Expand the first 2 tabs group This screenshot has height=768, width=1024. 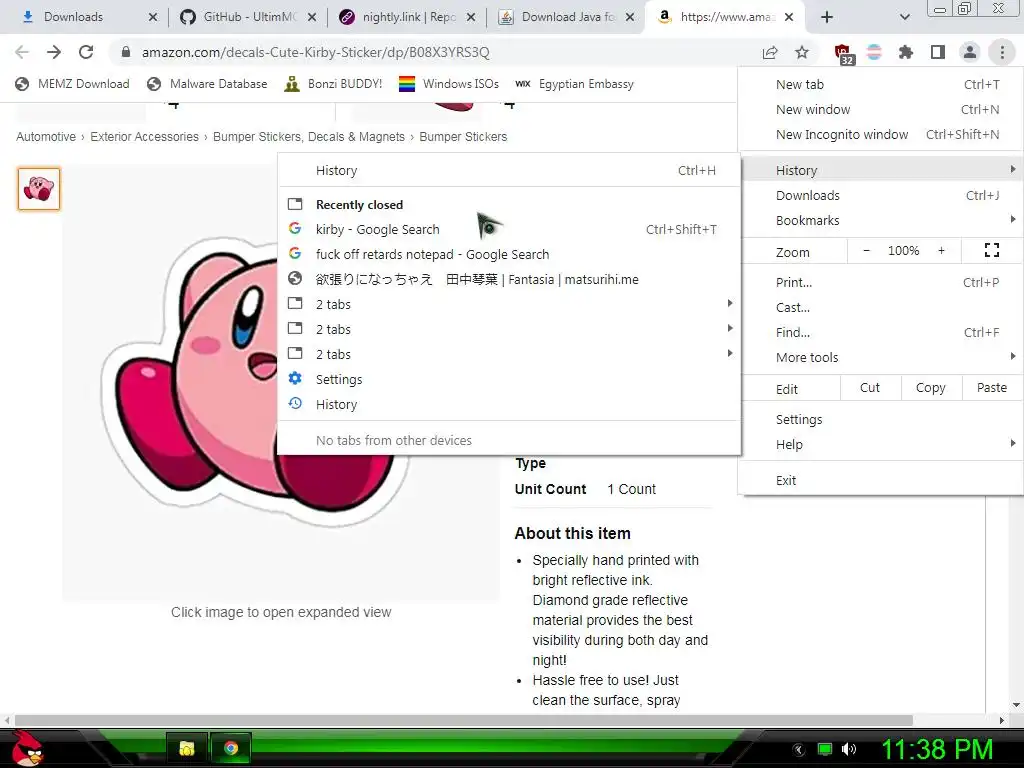click(509, 304)
